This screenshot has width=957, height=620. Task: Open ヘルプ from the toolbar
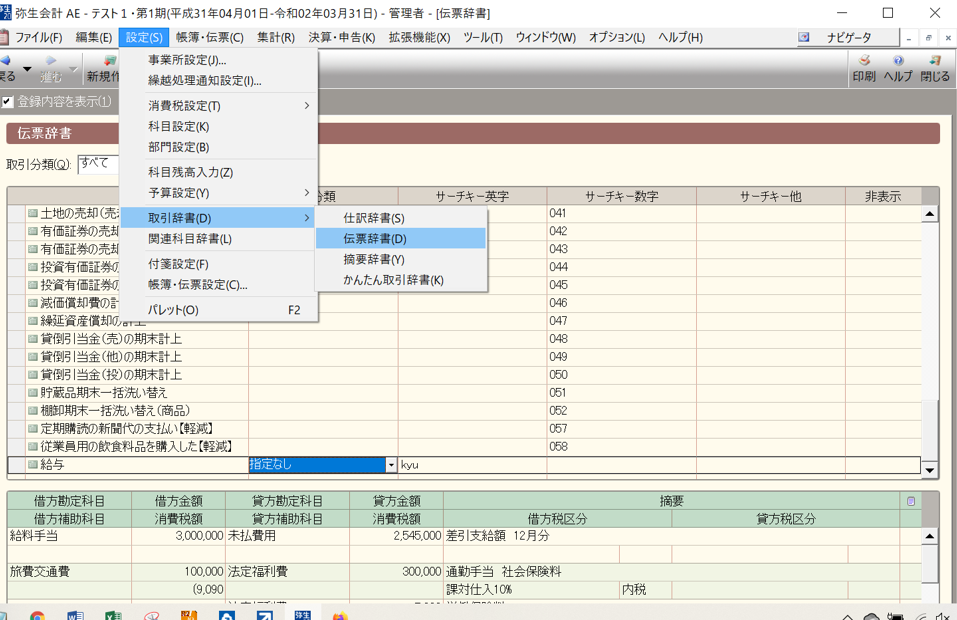click(x=898, y=68)
